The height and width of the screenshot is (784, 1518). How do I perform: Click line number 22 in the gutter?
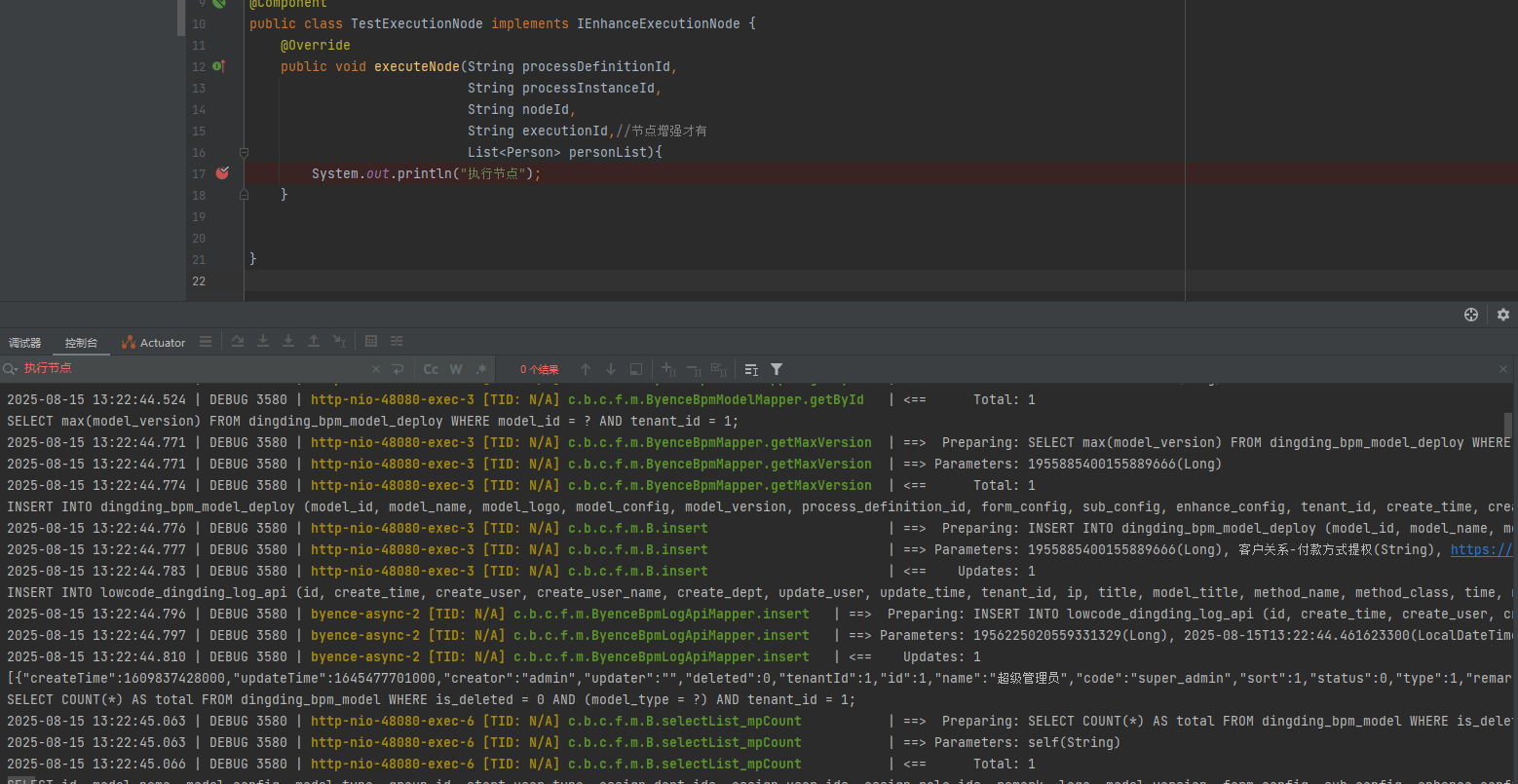tap(199, 280)
